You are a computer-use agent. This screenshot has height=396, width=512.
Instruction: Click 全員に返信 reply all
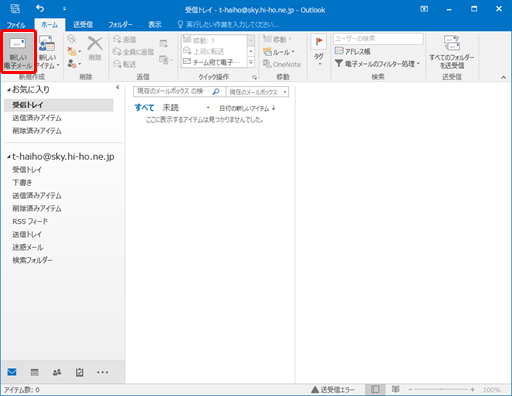tap(133, 52)
